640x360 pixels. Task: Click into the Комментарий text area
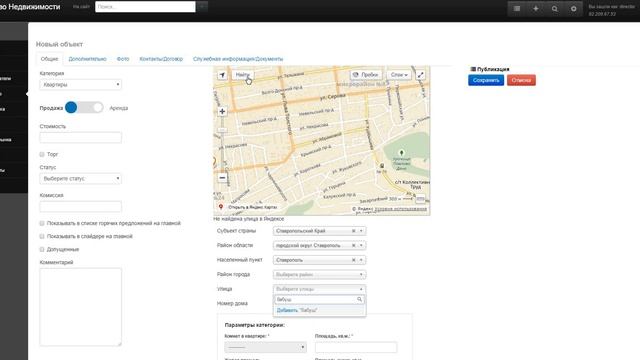pos(80,307)
